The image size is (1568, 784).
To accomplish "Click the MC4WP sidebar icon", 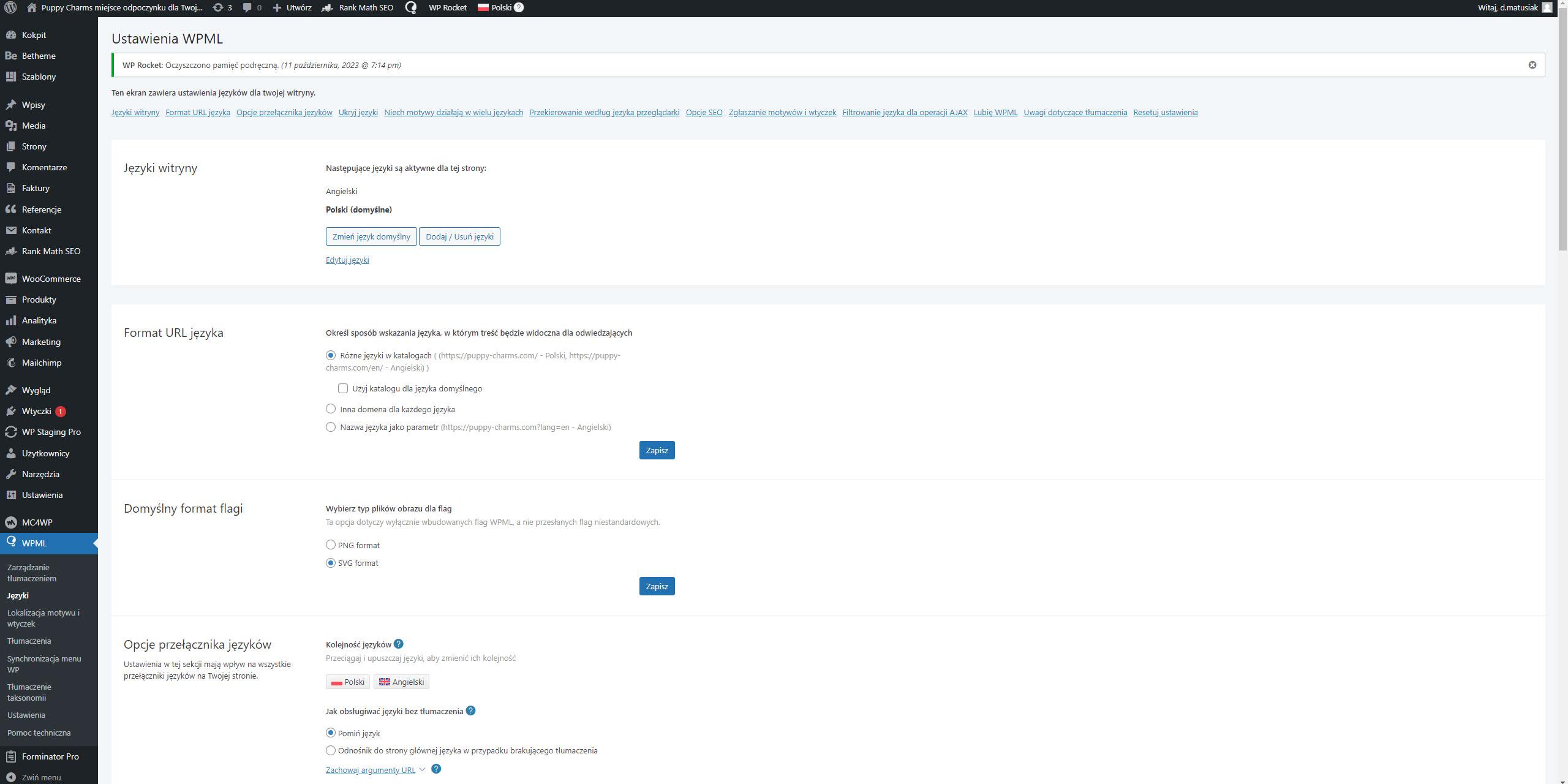I will pos(10,522).
